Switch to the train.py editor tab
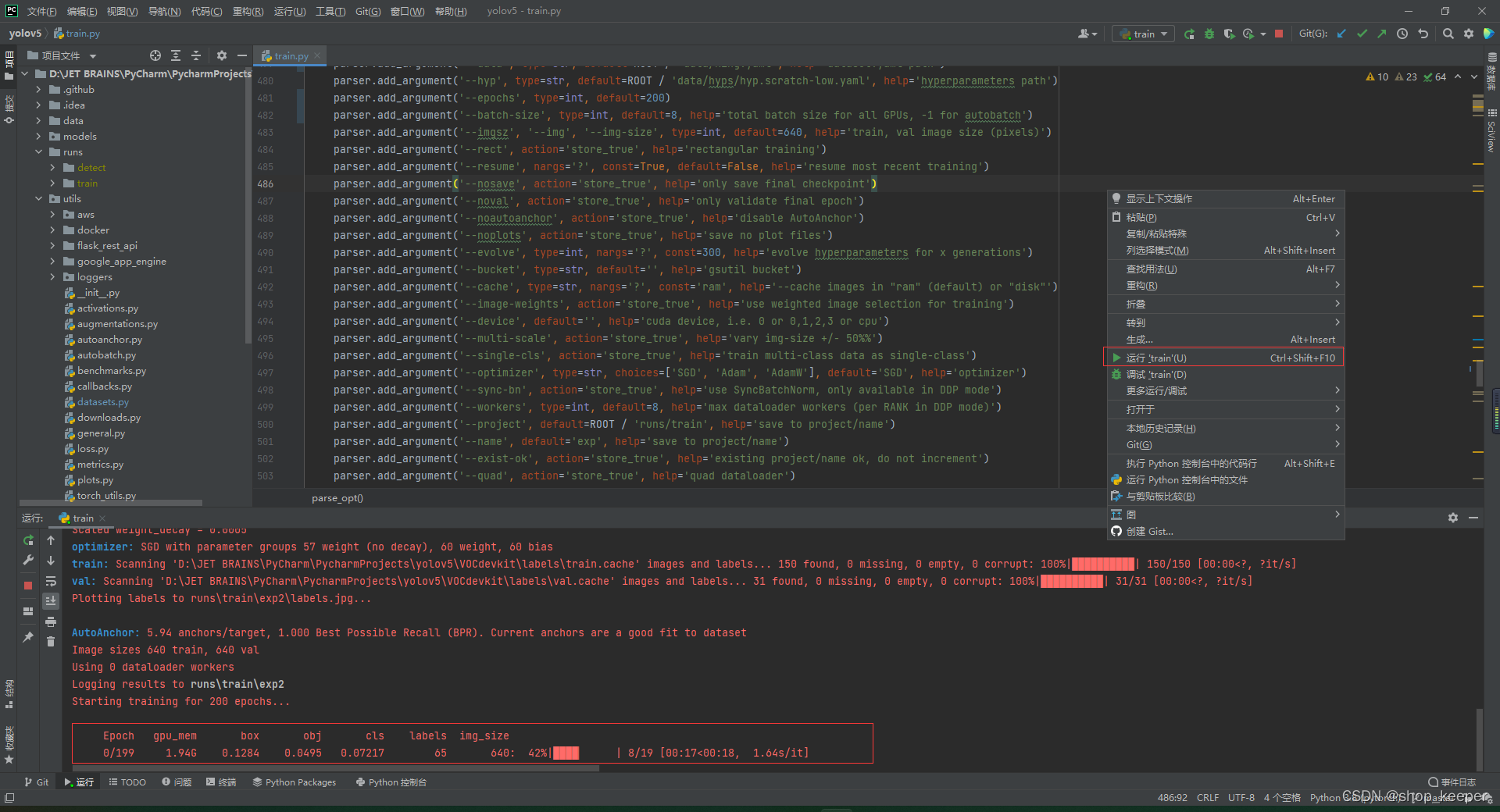This screenshot has width=1500, height=812. (x=291, y=56)
